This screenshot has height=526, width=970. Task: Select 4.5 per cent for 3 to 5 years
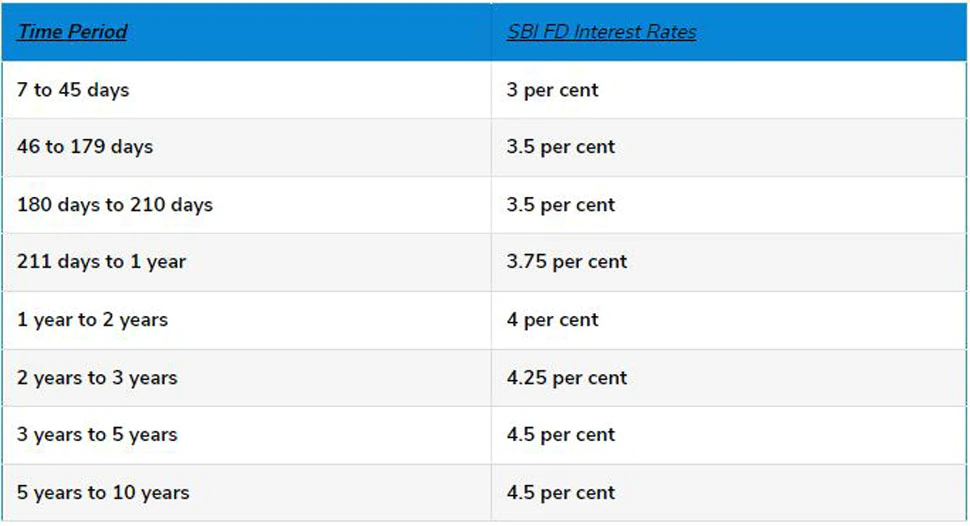(560, 435)
